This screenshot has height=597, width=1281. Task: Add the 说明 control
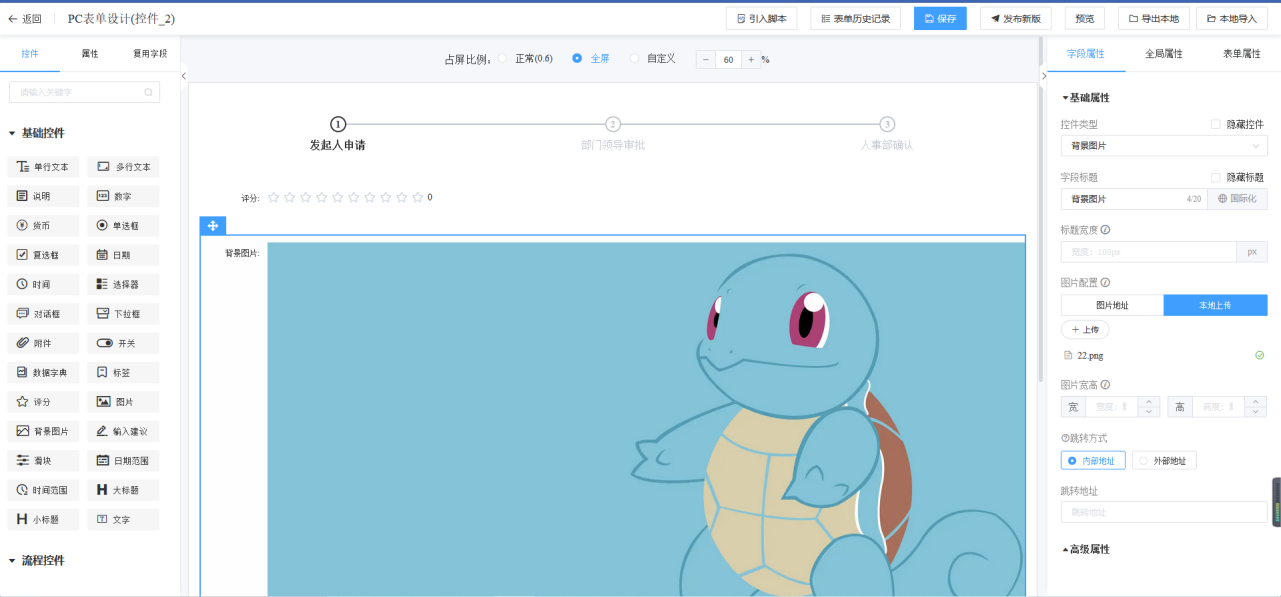[x=43, y=196]
